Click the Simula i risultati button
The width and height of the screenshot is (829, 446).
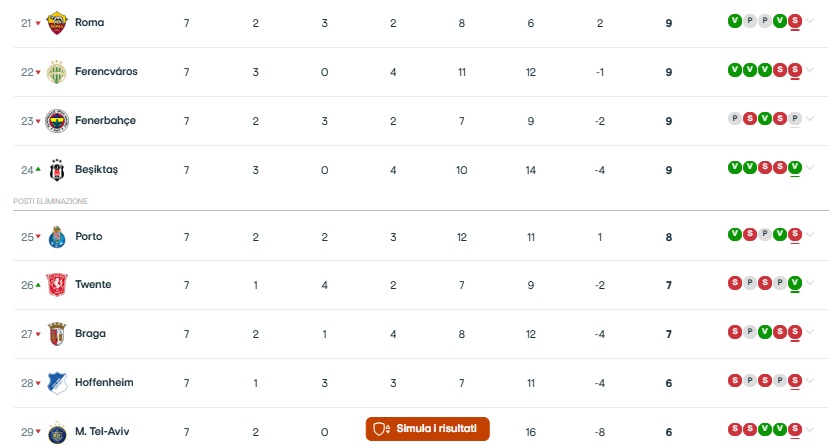click(427, 429)
